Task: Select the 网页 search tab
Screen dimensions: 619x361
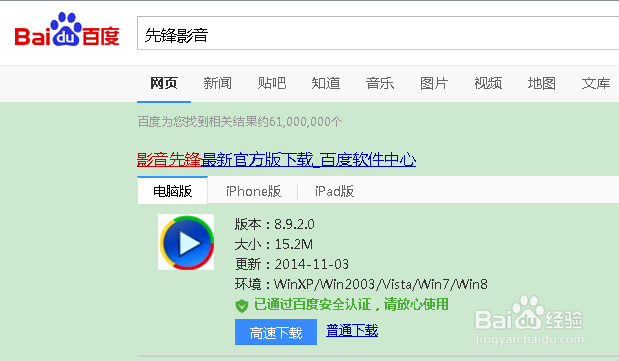Action: pos(164,83)
